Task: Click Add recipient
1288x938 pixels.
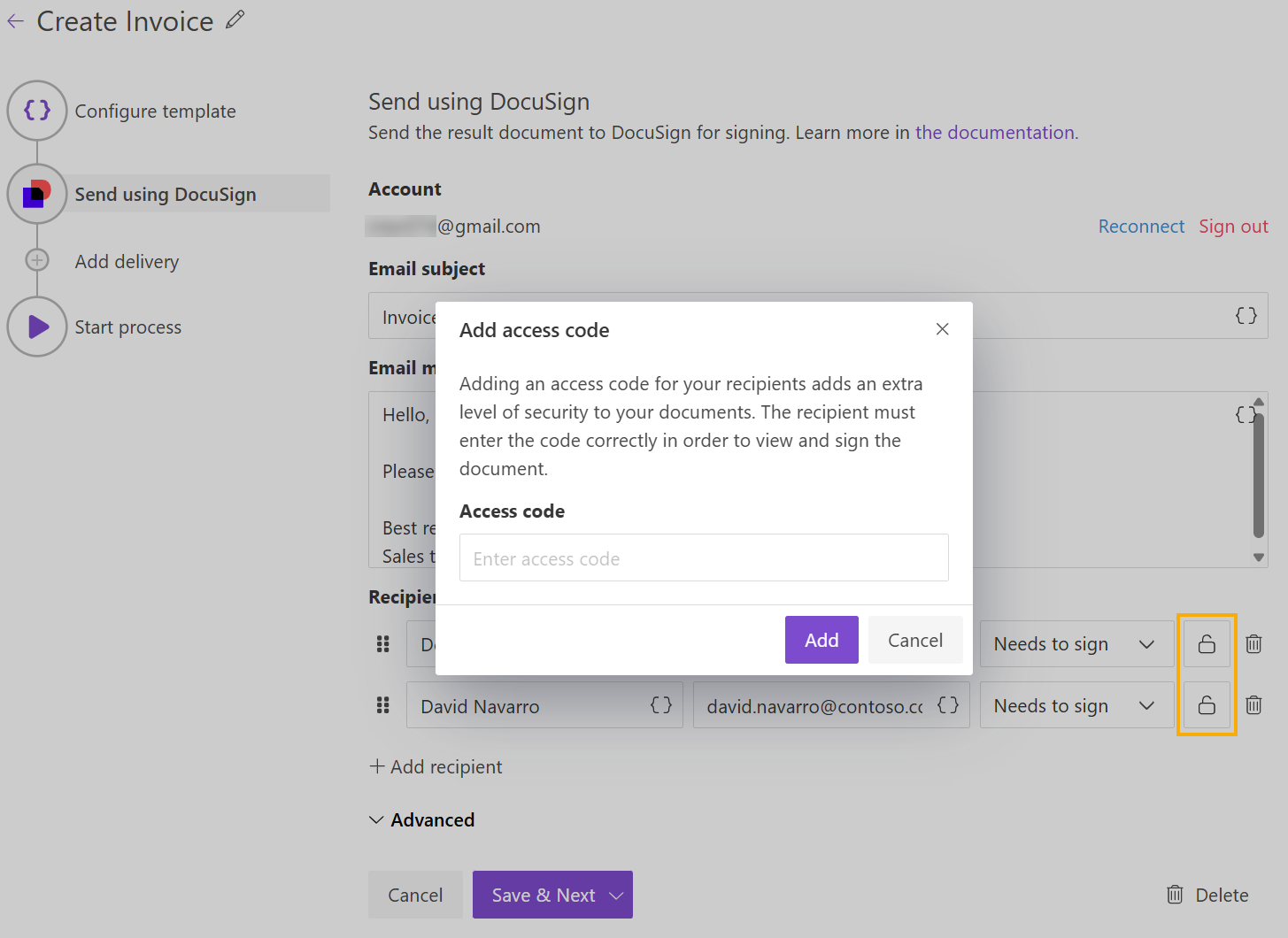Action: (436, 767)
